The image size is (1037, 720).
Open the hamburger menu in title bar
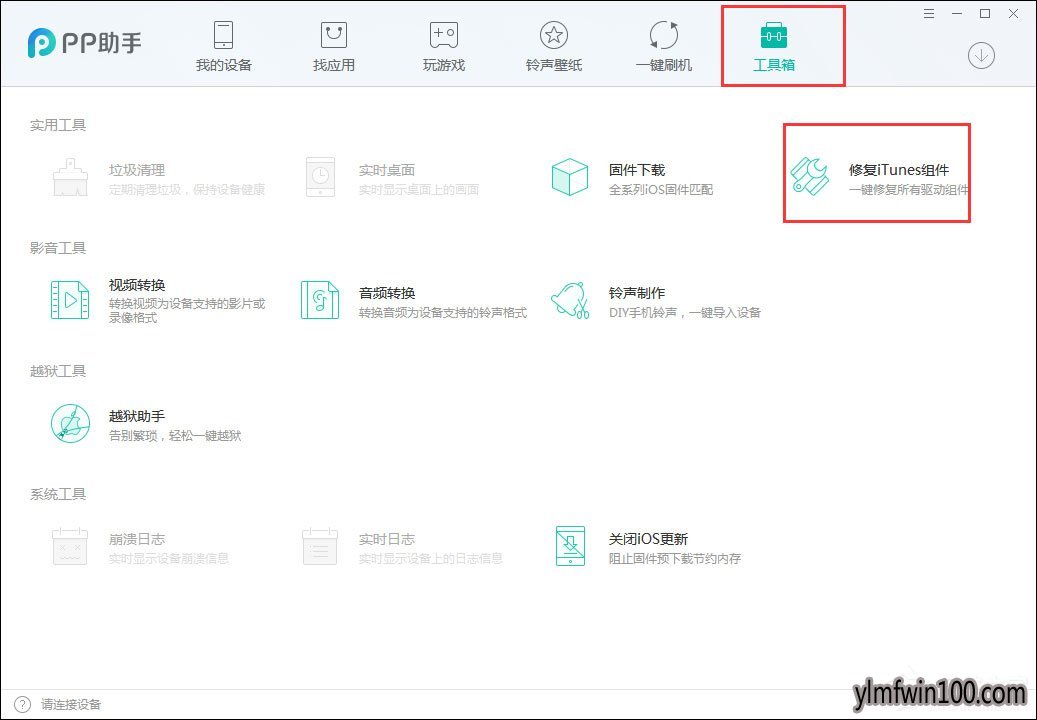coord(929,13)
